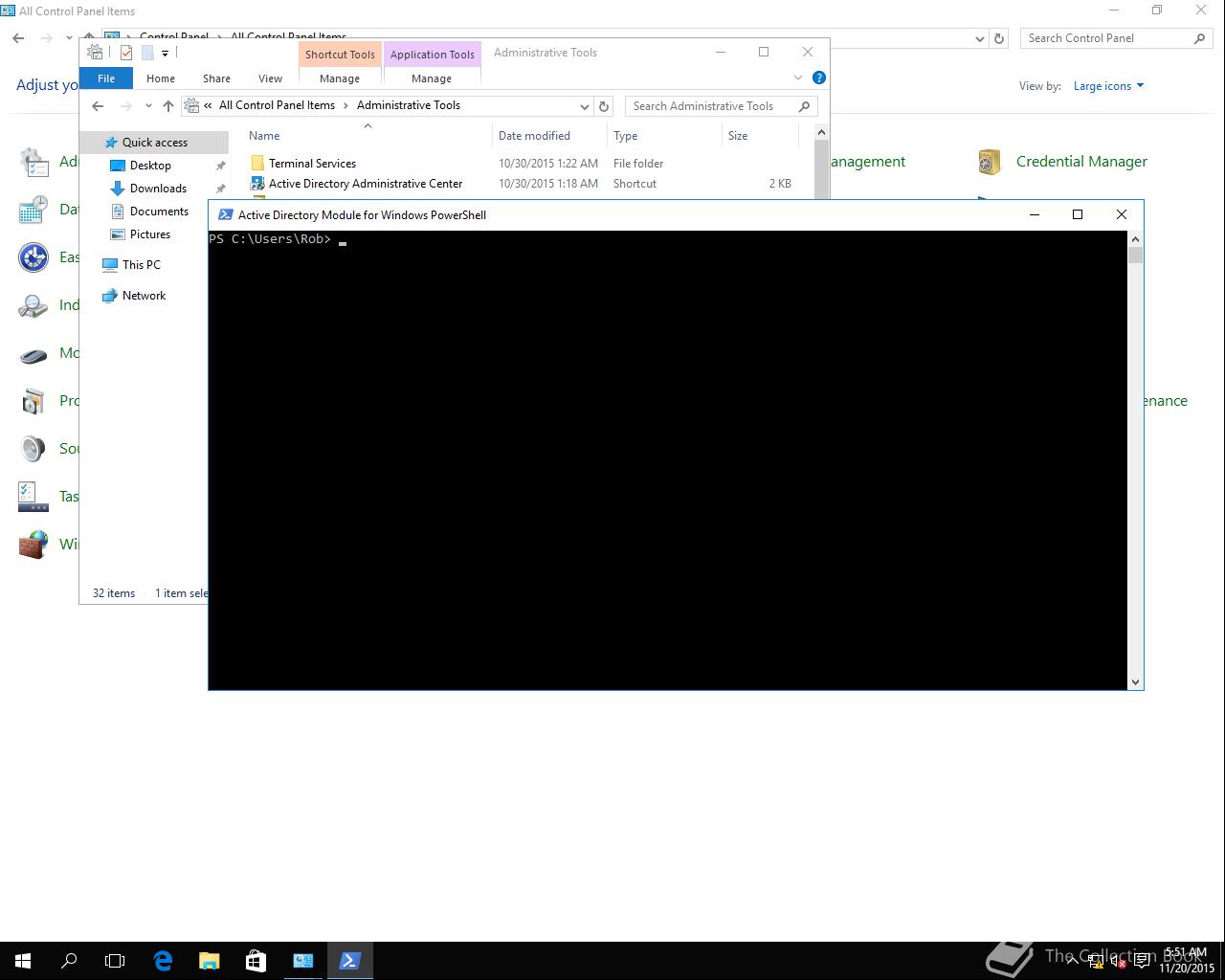Click the Indexing Options magnifier icon
The width and height of the screenshot is (1225, 980).
pyautogui.click(x=33, y=305)
